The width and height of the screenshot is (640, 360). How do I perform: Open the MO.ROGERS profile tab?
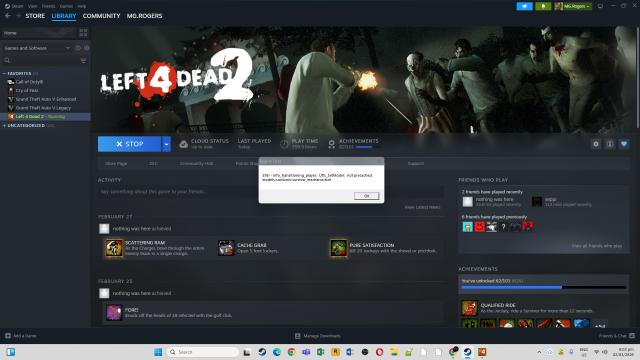144,16
